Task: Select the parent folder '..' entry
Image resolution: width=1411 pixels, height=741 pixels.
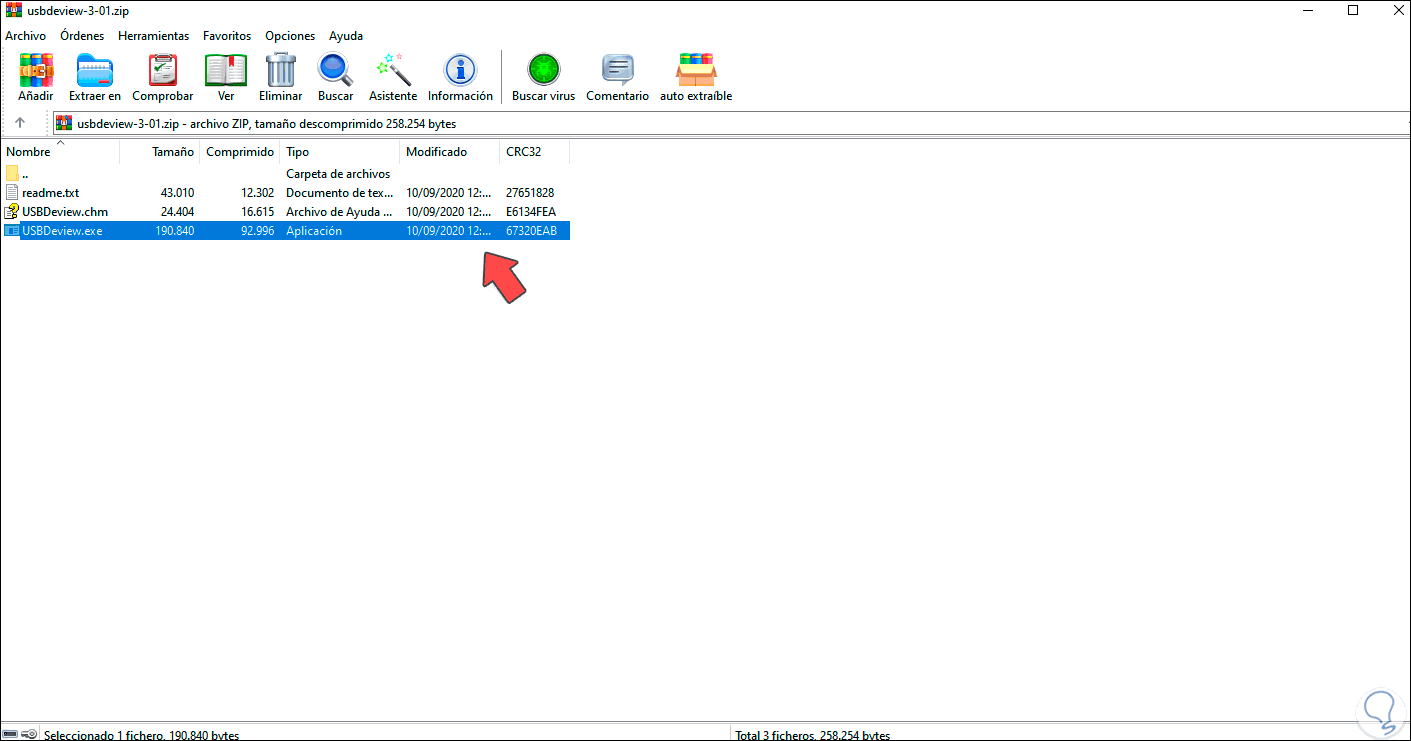Action: click(286, 174)
